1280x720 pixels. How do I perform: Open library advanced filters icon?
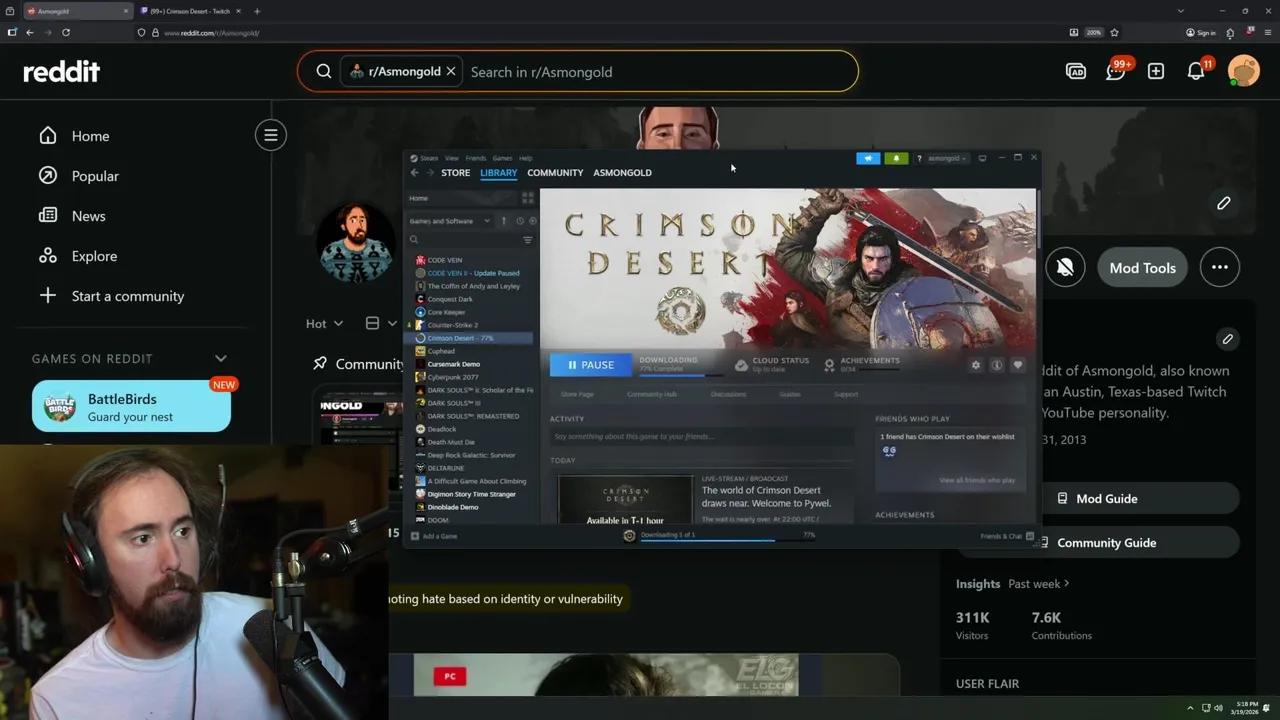[528, 240]
